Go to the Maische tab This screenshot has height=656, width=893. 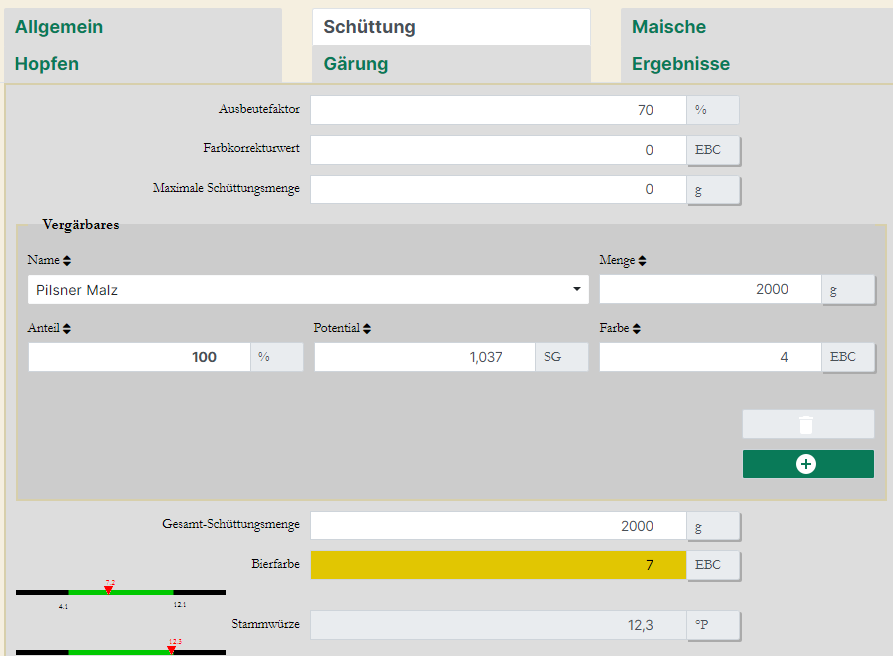click(669, 27)
